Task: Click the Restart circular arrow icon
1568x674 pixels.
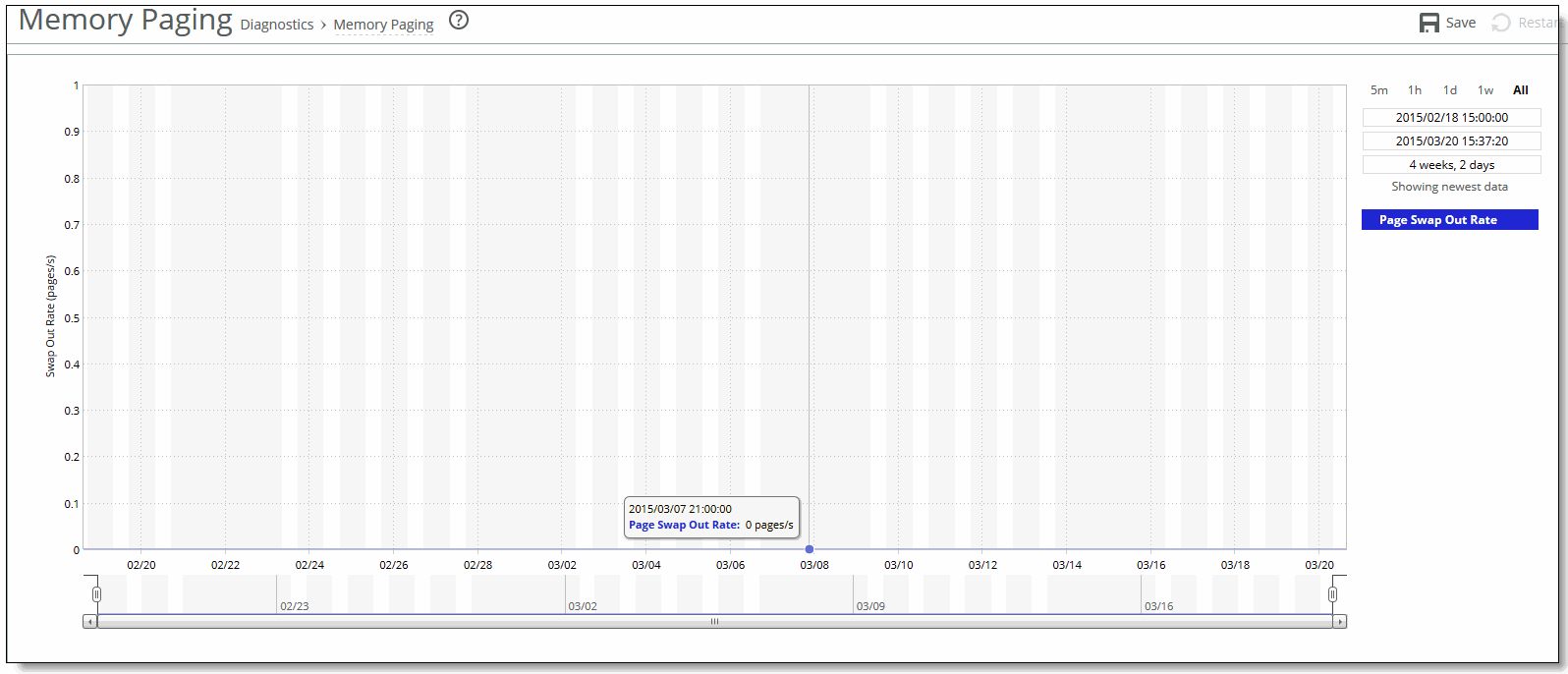Action: click(1501, 23)
